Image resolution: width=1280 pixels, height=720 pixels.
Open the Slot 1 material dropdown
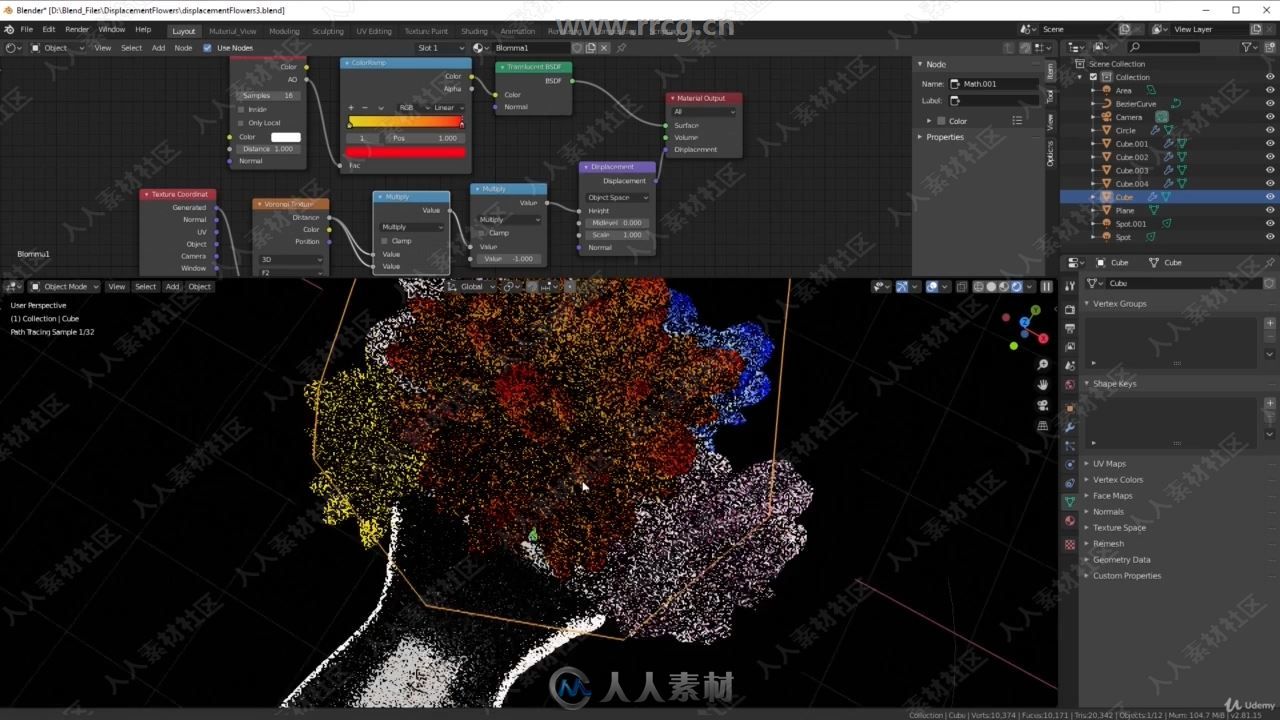pos(440,48)
